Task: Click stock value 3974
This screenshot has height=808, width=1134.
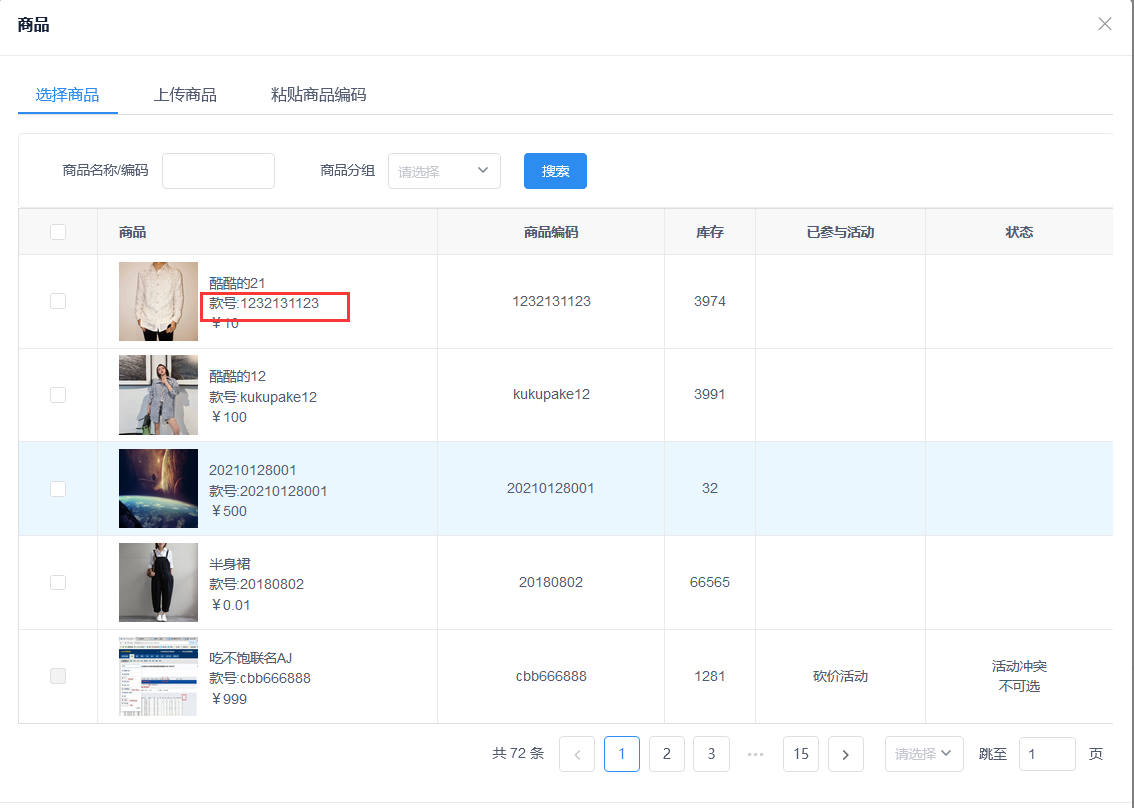Action: click(709, 301)
